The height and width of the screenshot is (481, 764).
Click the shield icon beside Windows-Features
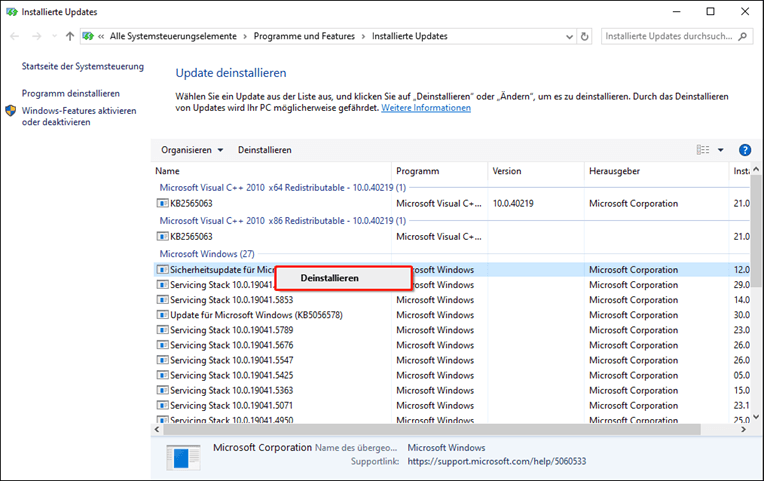pyautogui.click(x=11, y=111)
